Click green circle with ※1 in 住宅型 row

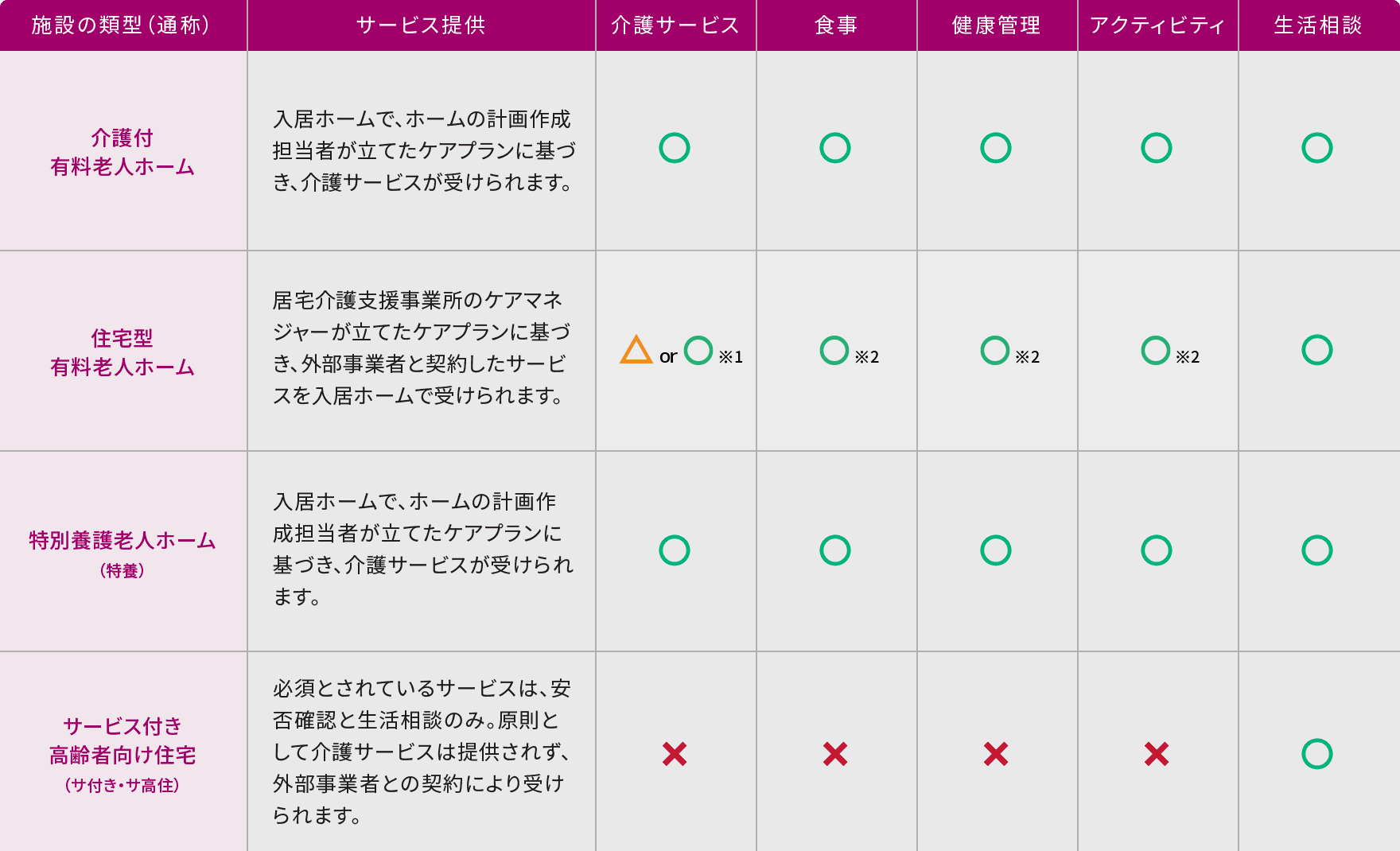[698, 350]
